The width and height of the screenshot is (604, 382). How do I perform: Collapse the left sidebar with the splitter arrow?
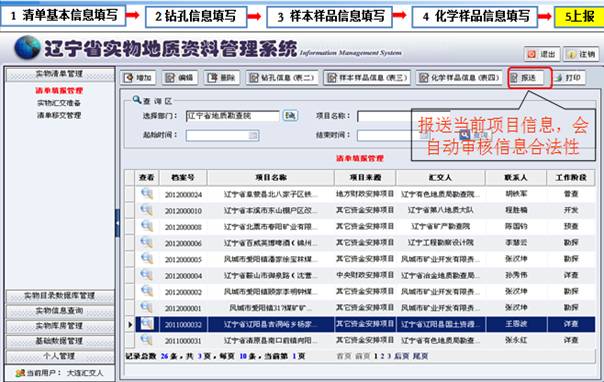(x=117, y=223)
